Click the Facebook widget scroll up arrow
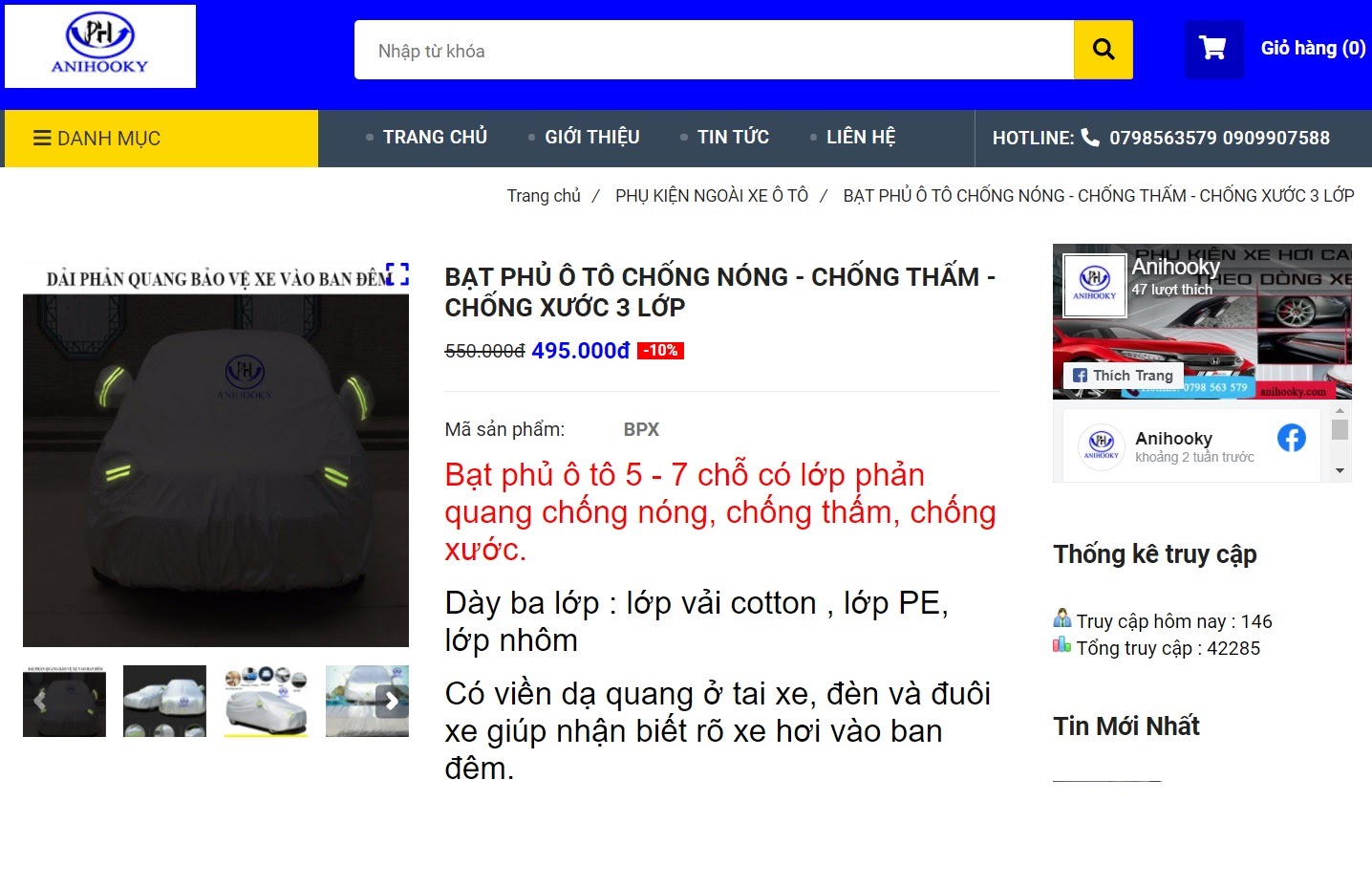The width and height of the screenshot is (1372, 888). coord(1340,411)
